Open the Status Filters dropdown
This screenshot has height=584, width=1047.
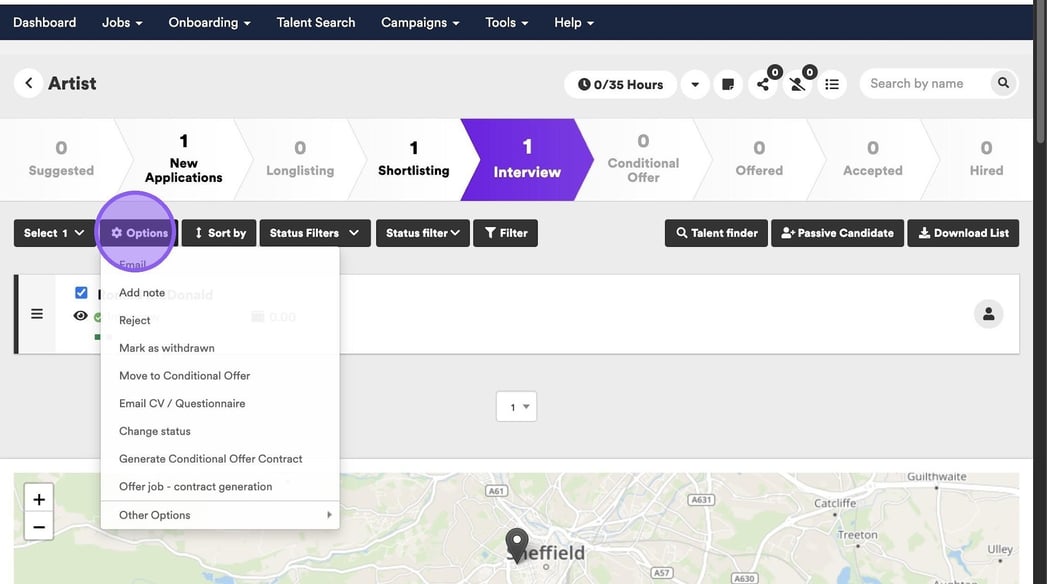point(314,233)
